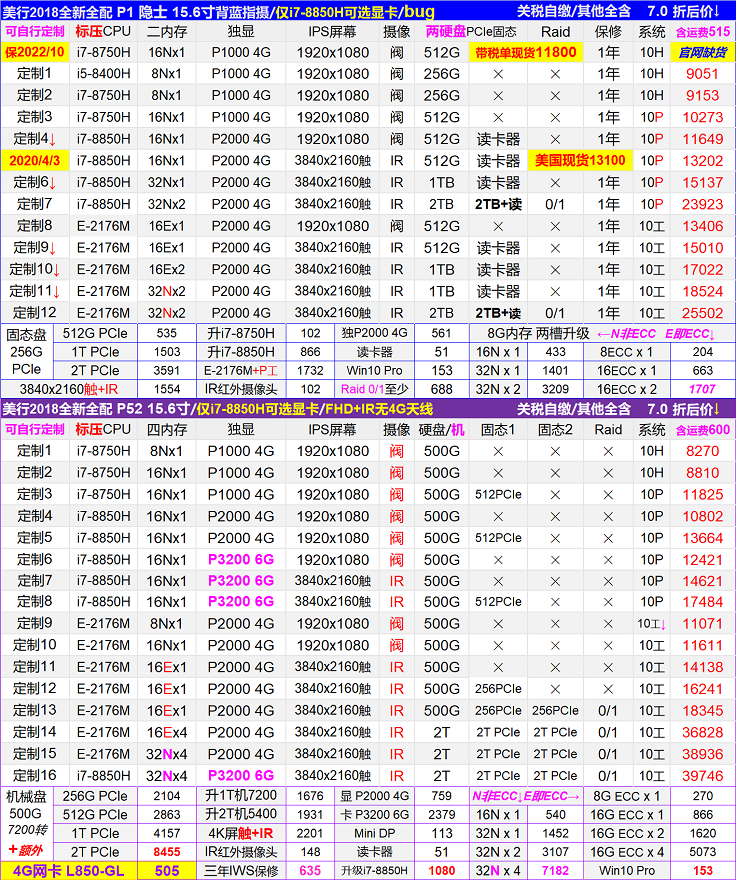The width and height of the screenshot is (736, 880).
Task: Select the price cell 23923
Action: pyautogui.click(x=703, y=204)
